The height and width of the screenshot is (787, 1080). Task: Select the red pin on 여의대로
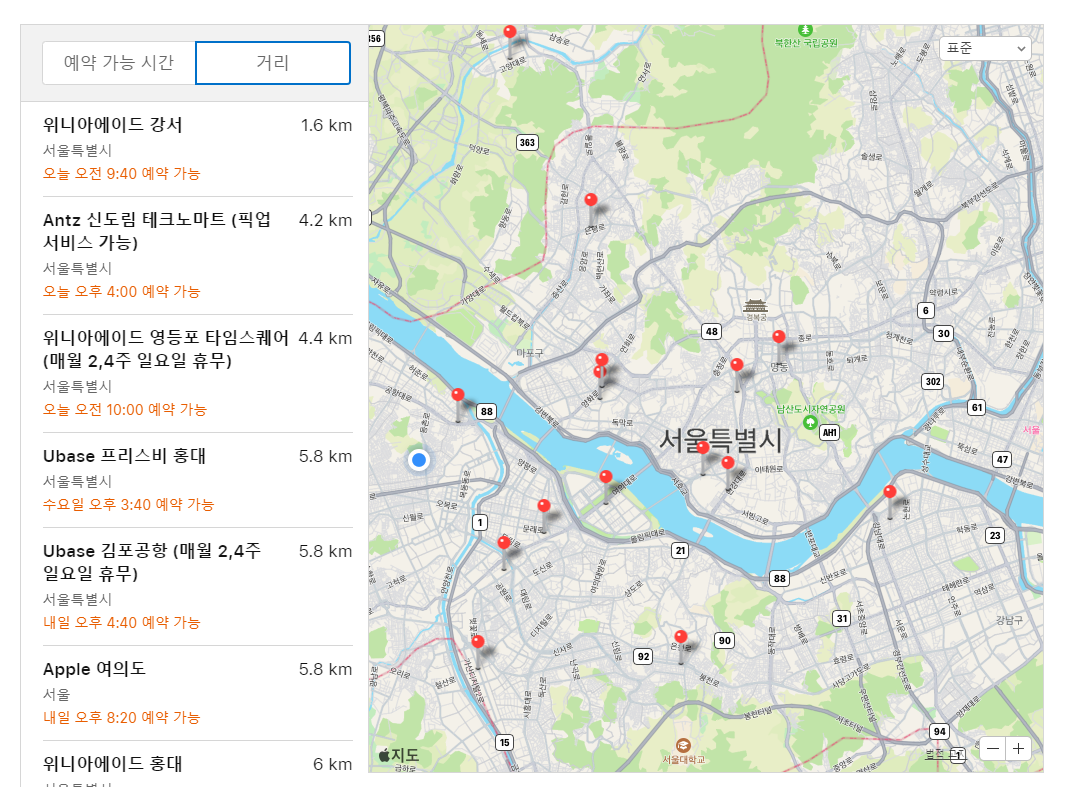(605, 476)
